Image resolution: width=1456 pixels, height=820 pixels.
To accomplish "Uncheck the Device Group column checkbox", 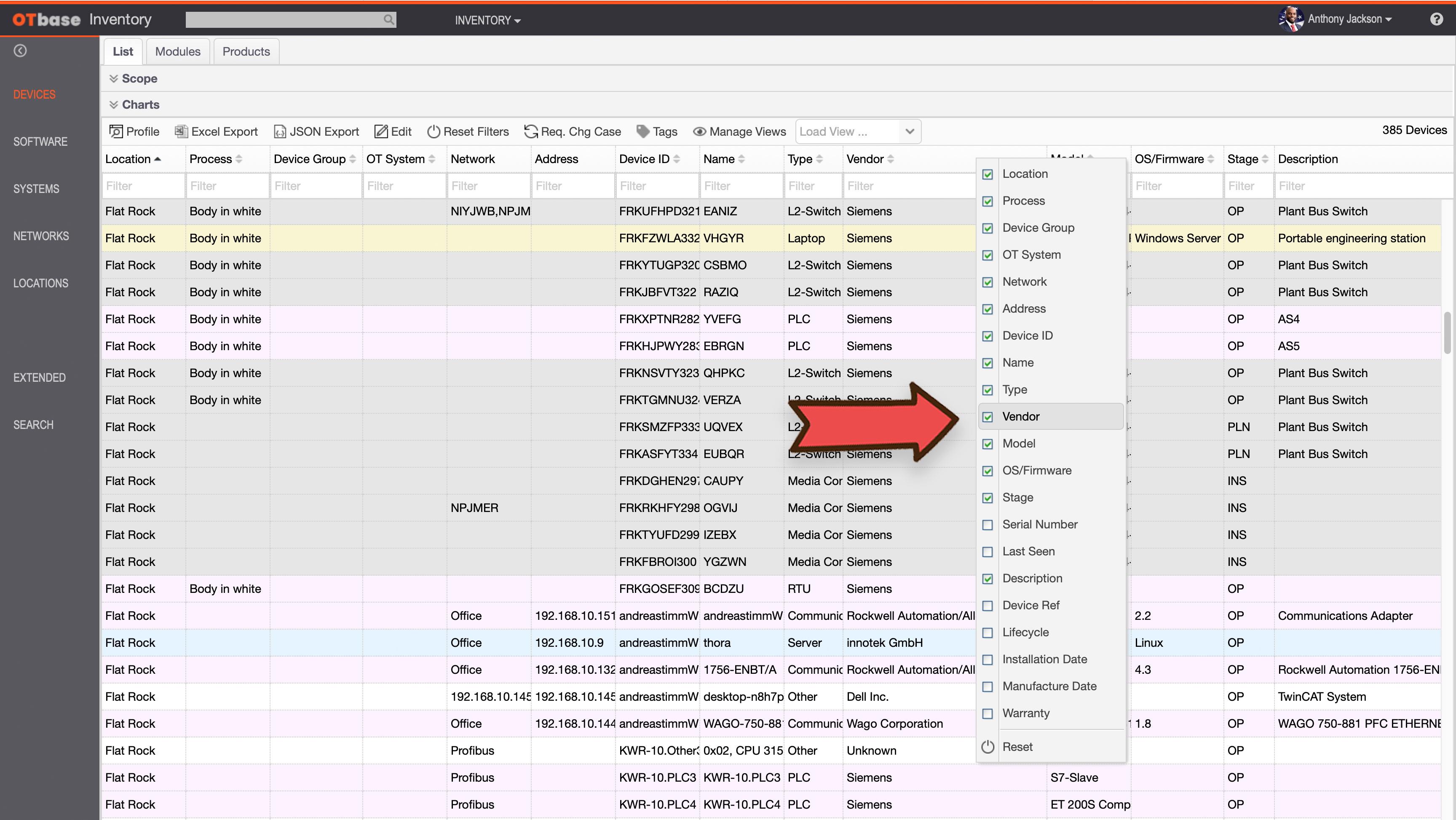I will (x=988, y=228).
